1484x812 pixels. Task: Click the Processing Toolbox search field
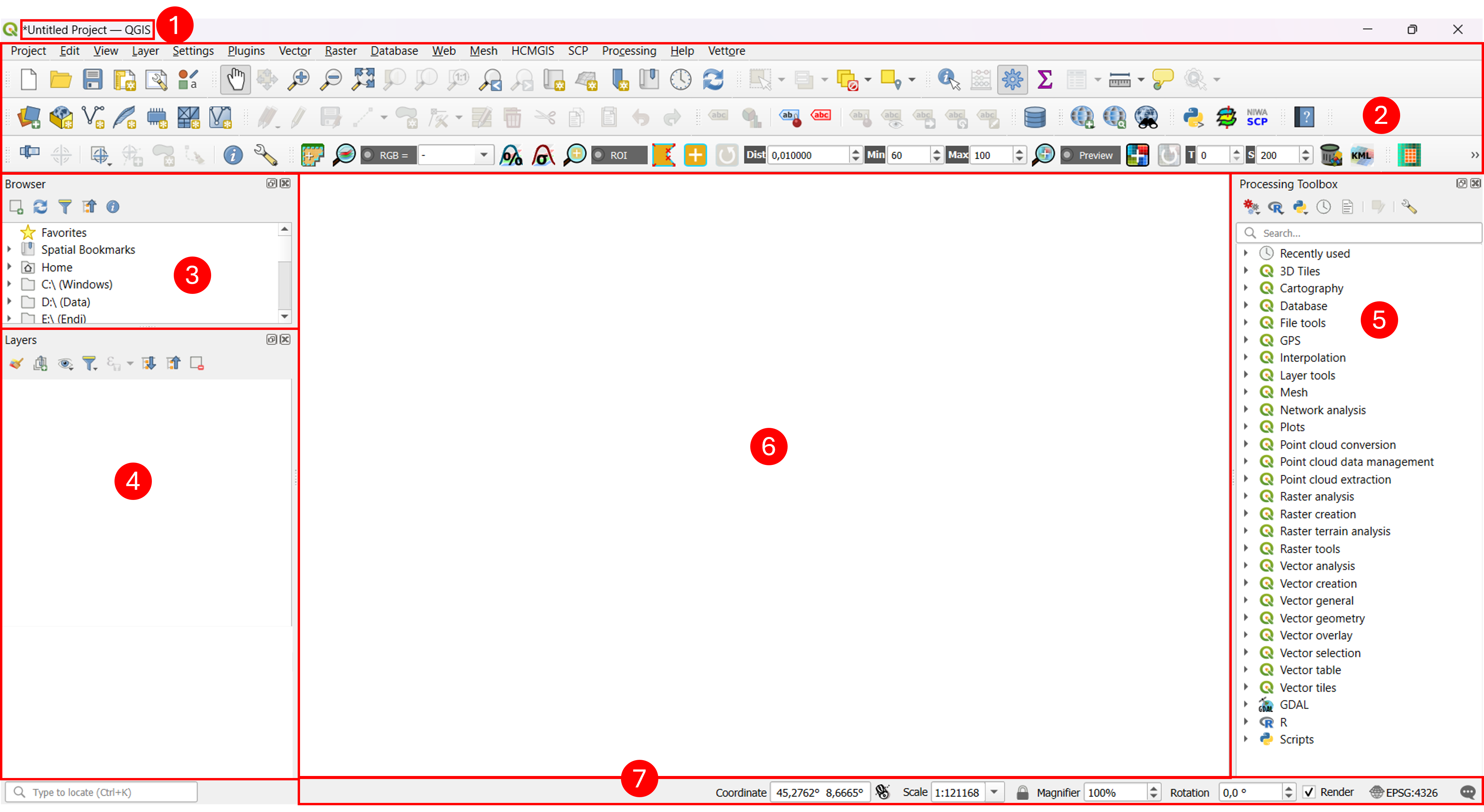tap(1358, 233)
